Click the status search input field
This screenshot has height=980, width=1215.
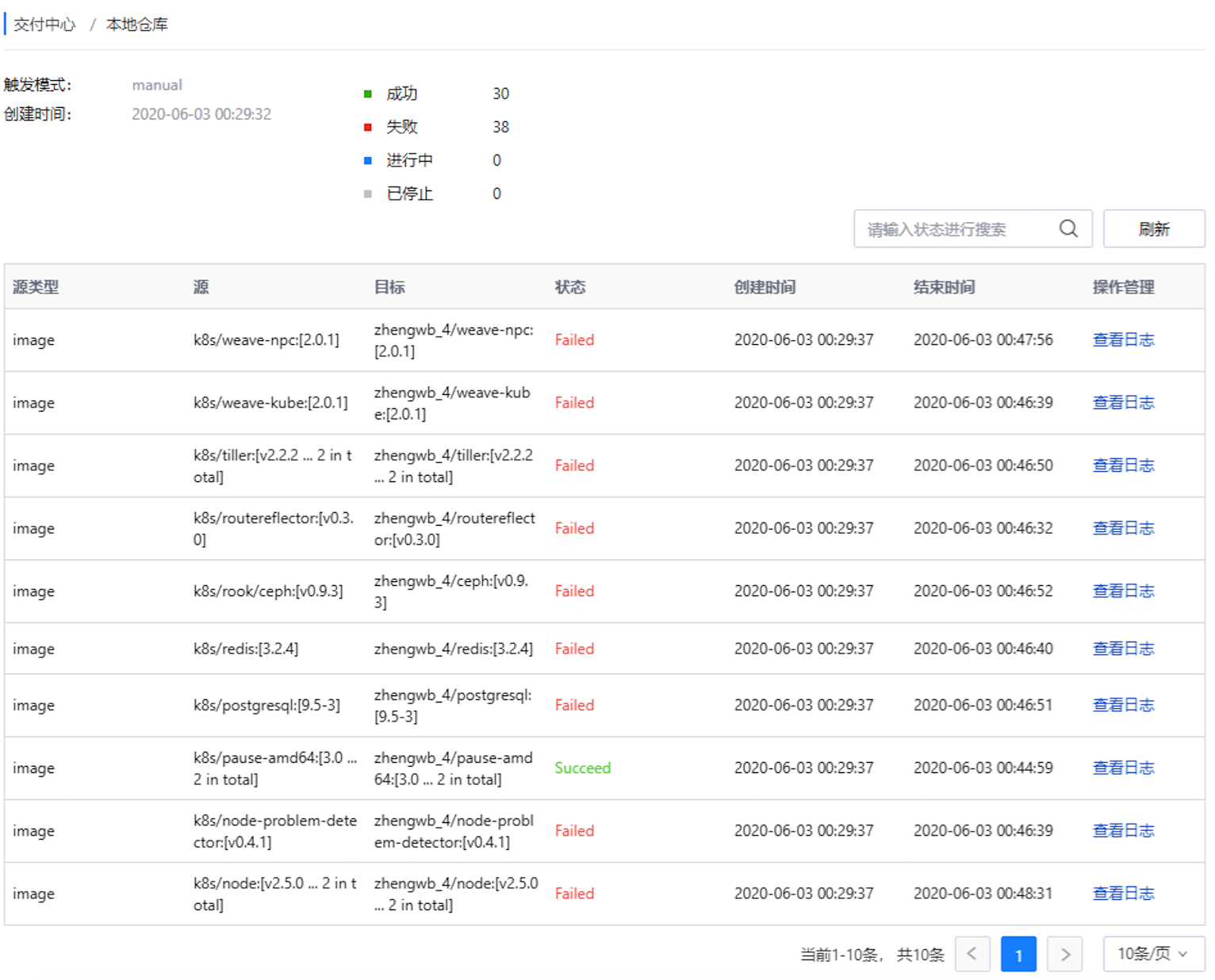pos(952,228)
